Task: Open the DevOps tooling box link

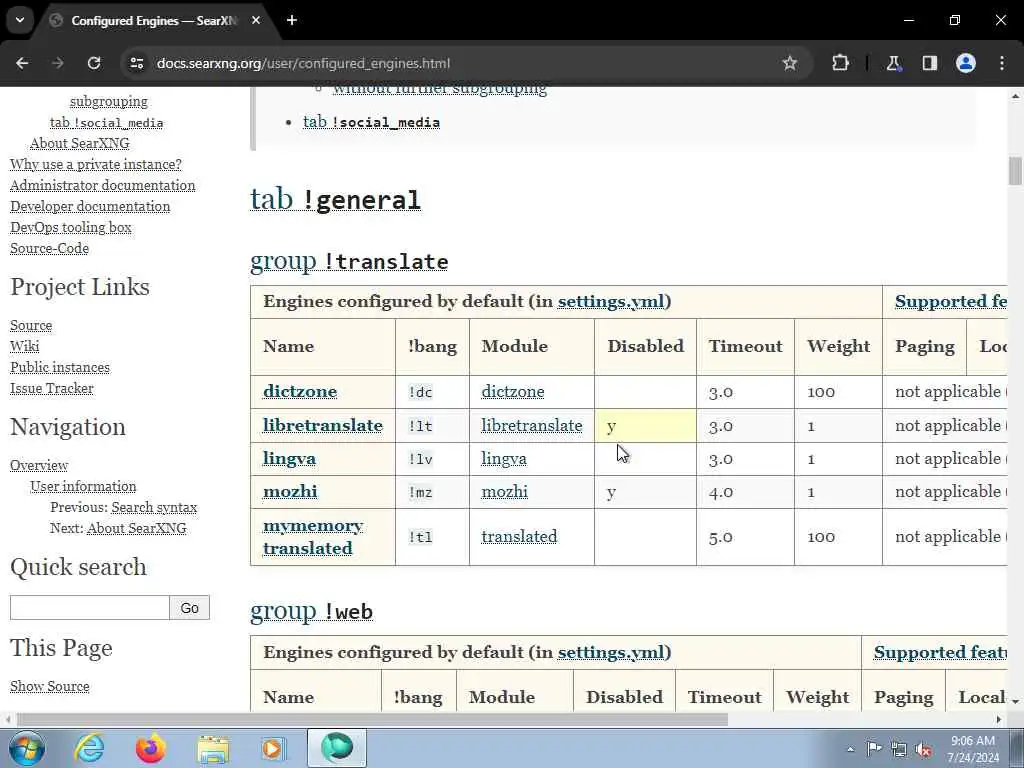Action: [71, 227]
